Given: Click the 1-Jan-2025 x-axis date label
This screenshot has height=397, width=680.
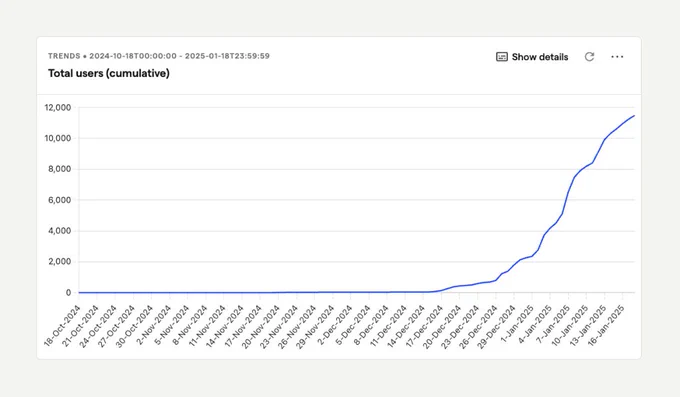Looking at the screenshot, I should (517, 324).
